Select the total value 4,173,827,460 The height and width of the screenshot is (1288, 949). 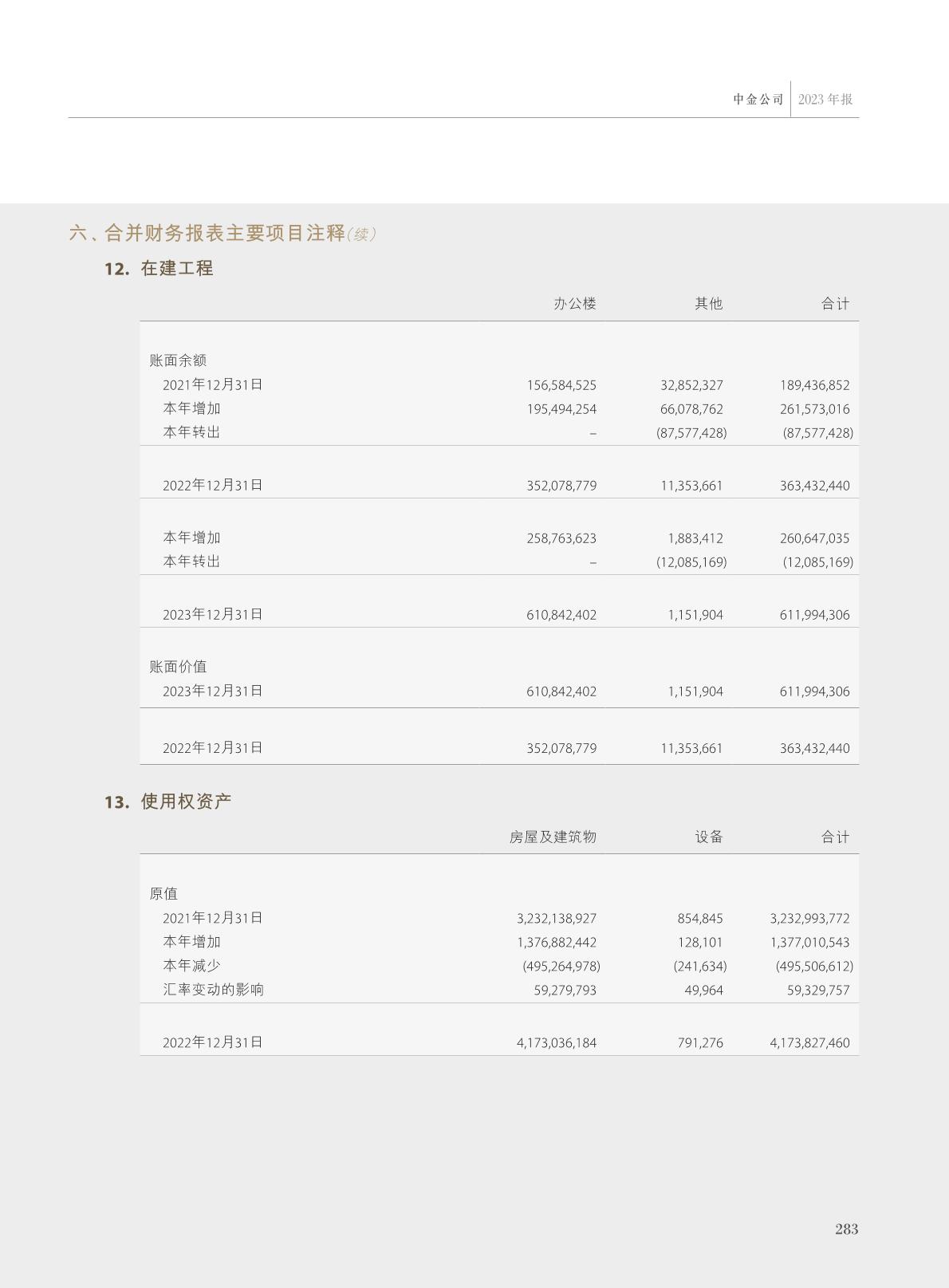click(x=809, y=1043)
